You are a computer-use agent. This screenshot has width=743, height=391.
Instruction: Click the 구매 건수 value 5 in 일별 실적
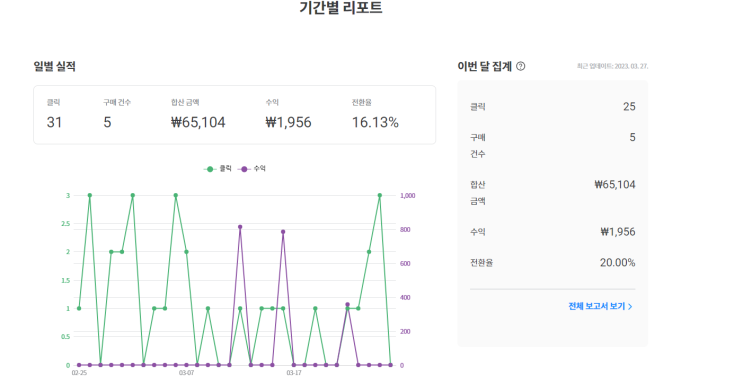pos(108,122)
